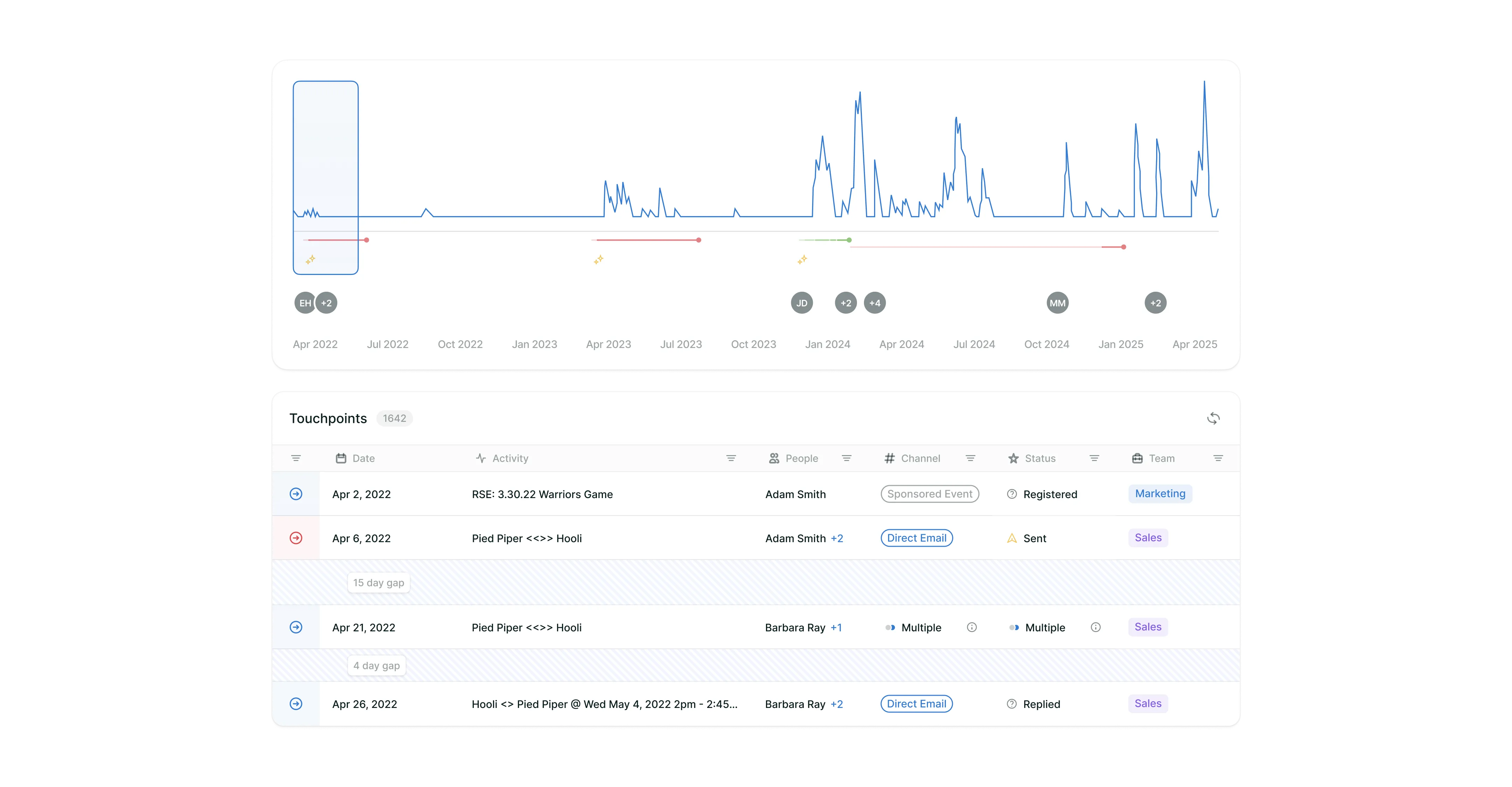Open the Apr 26, 2022 row arrow icon
1512x787 pixels.
[296, 704]
